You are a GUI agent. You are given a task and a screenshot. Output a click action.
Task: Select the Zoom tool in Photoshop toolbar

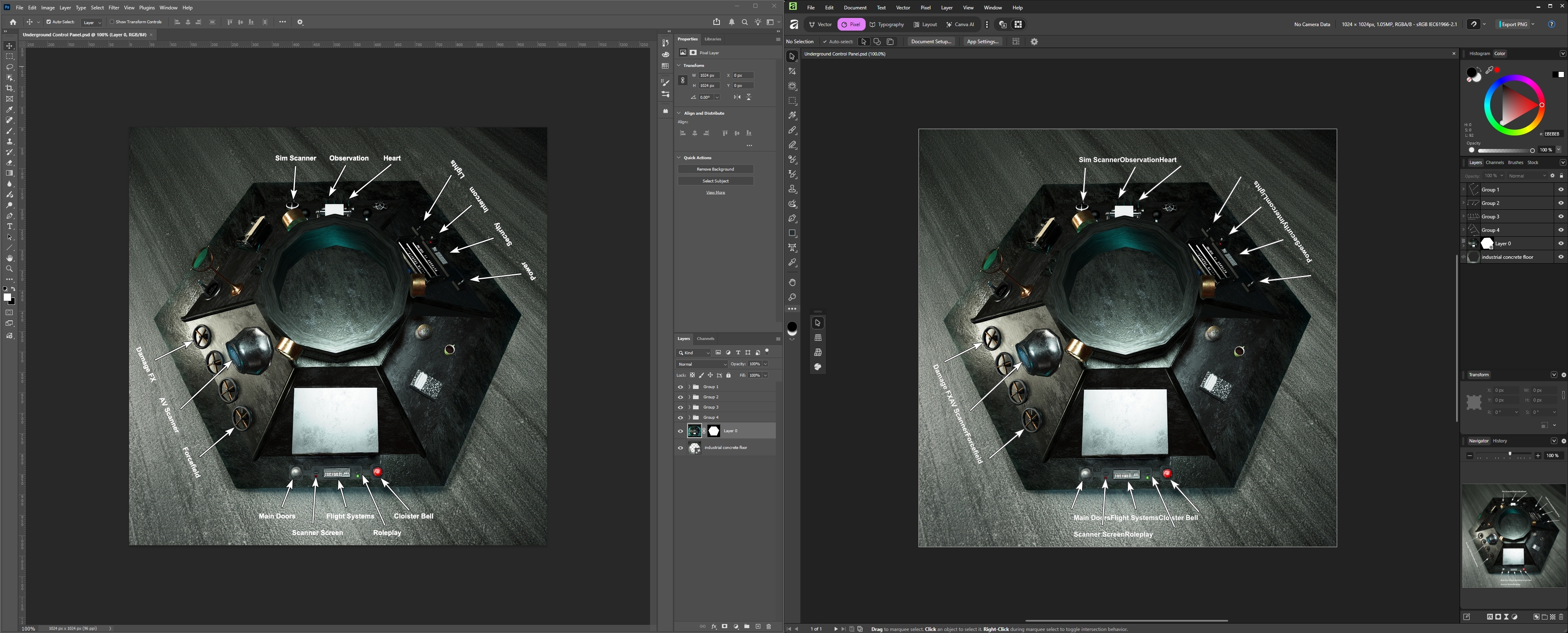point(10,269)
